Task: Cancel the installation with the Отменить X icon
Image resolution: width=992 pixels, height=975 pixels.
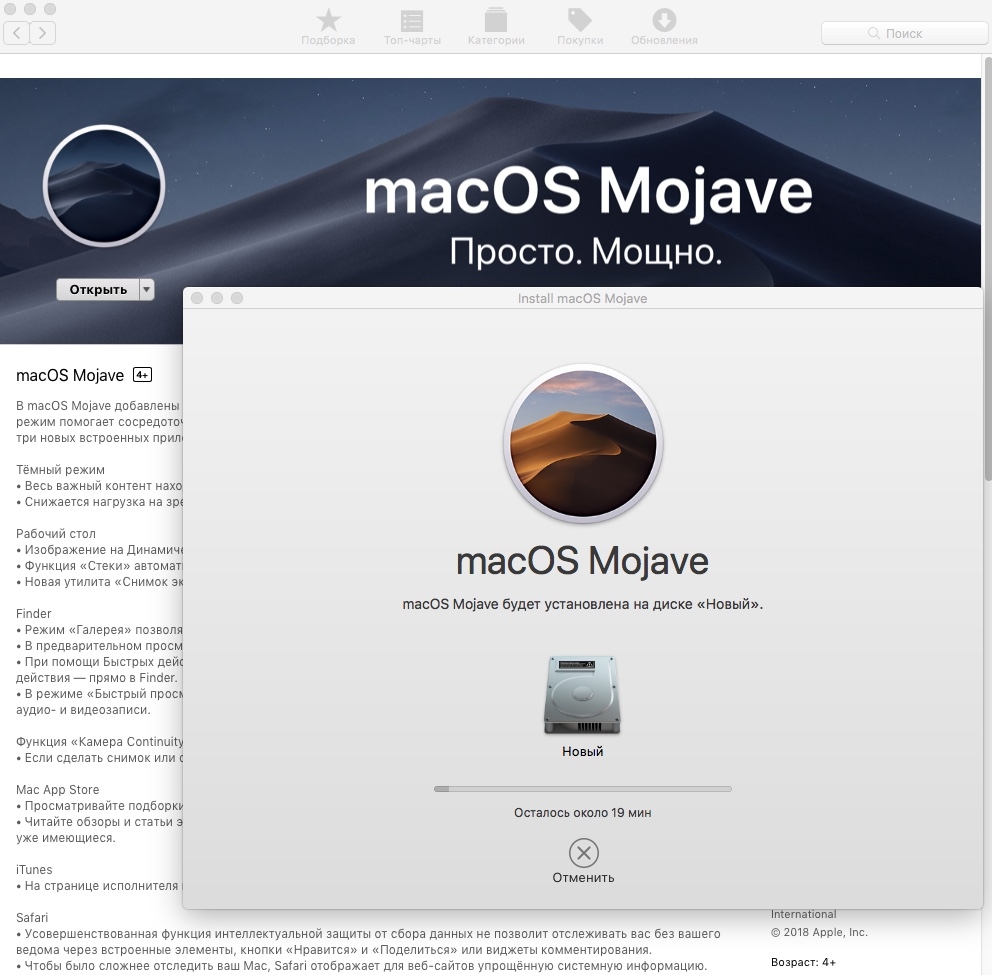Action: coord(583,853)
